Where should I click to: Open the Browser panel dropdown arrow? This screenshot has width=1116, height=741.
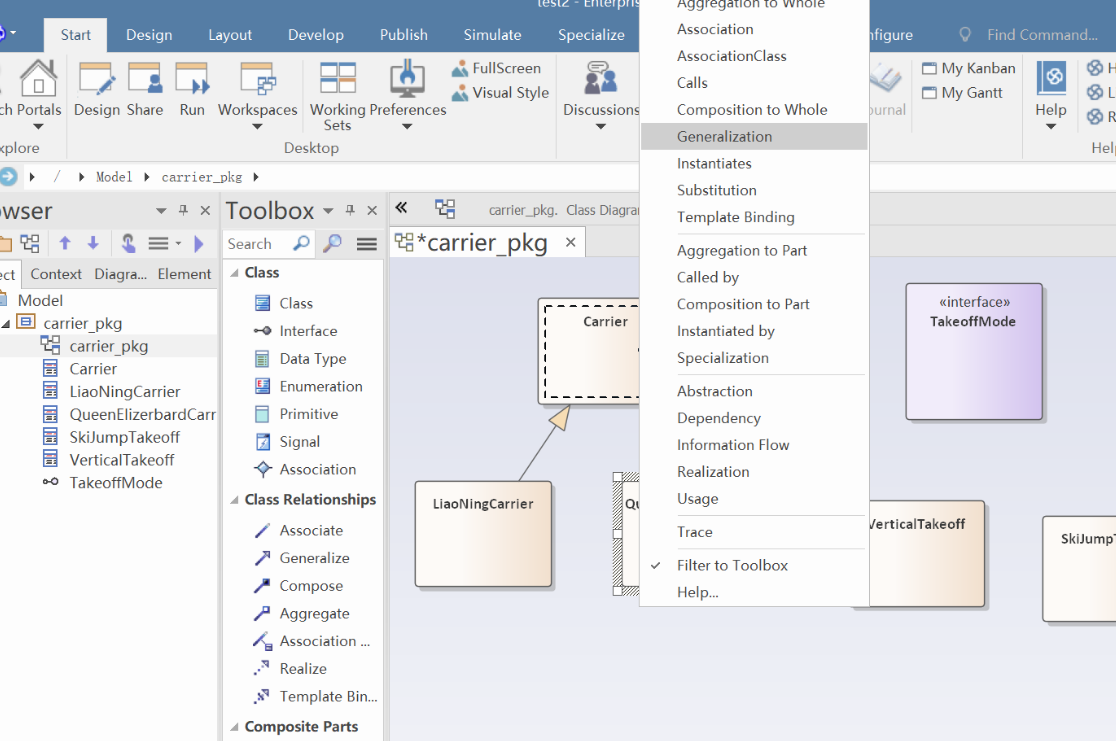click(161, 211)
